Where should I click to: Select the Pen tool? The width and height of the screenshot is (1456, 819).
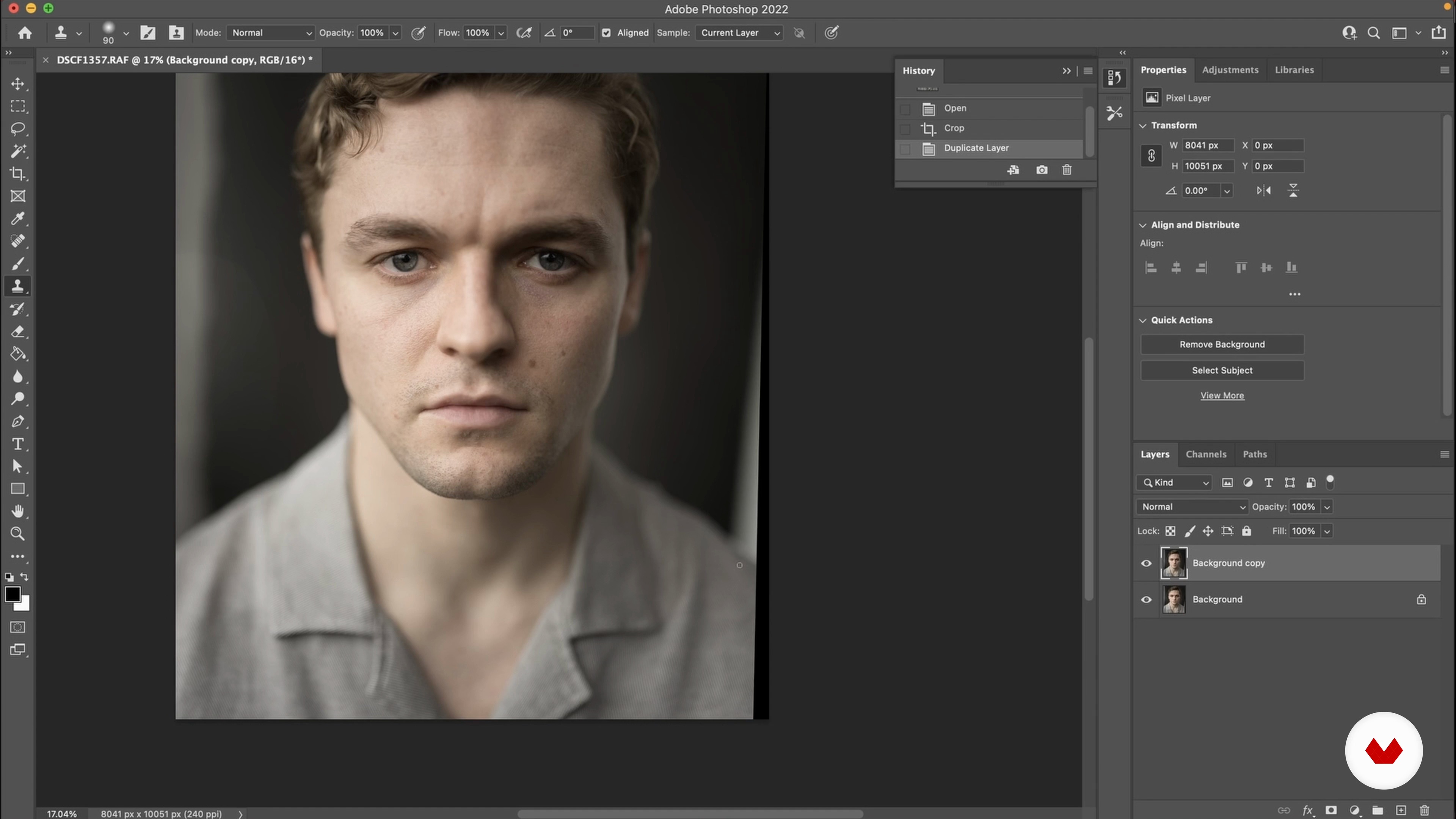point(17,422)
